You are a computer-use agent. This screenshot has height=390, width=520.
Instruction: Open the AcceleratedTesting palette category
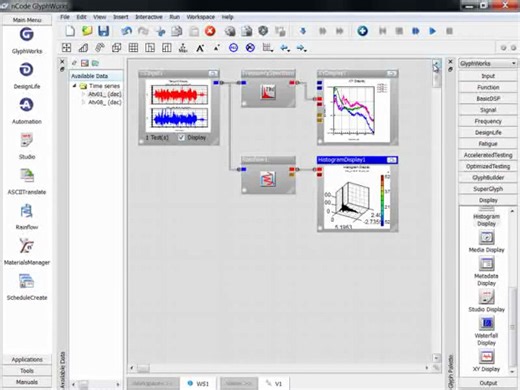pyautogui.click(x=488, y=155)
